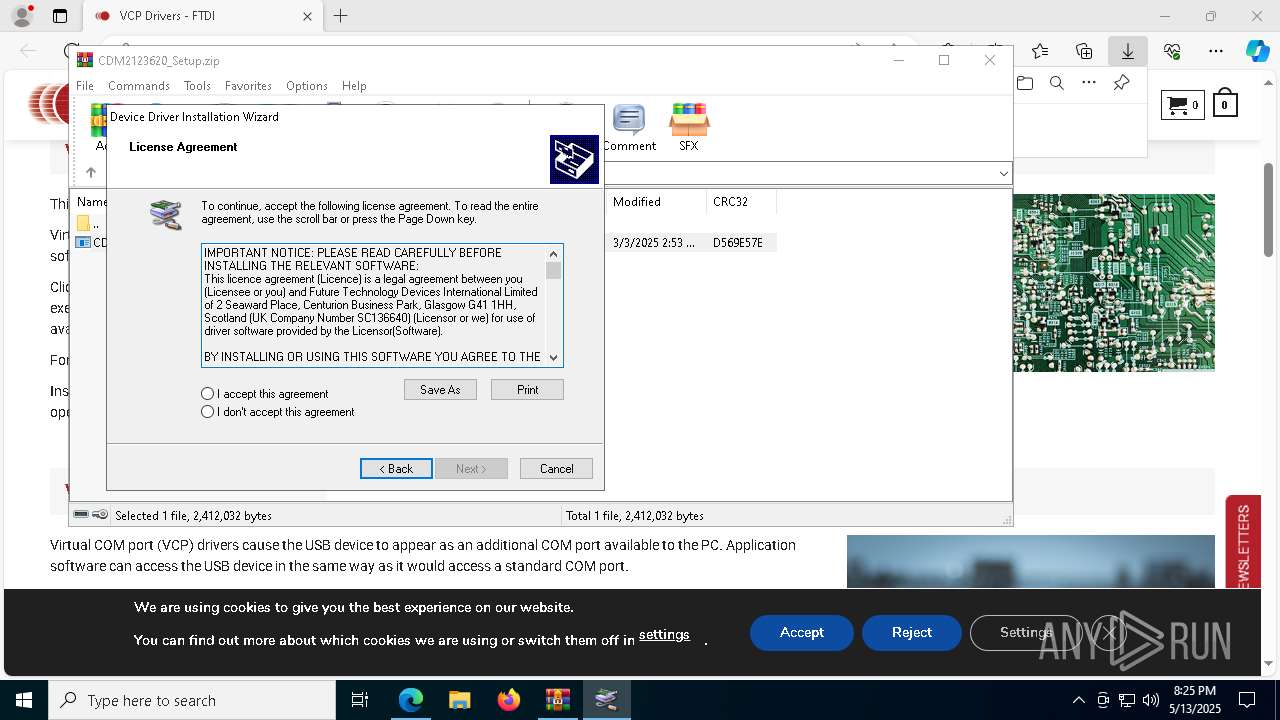Open WinRAR Tools menu
Screen dimensions: 1280x720
point(197,86)
